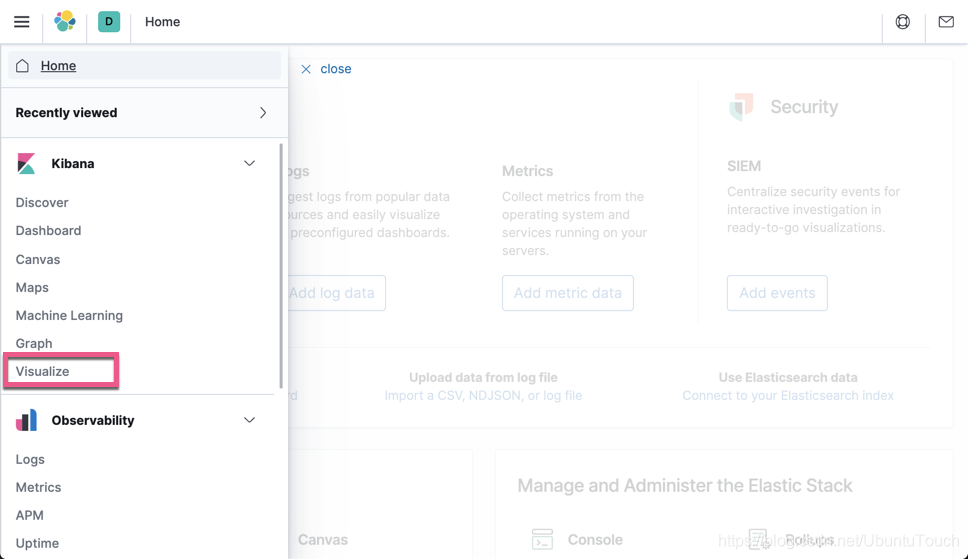
Task: Click the Console icon
Action: [542, 539]
